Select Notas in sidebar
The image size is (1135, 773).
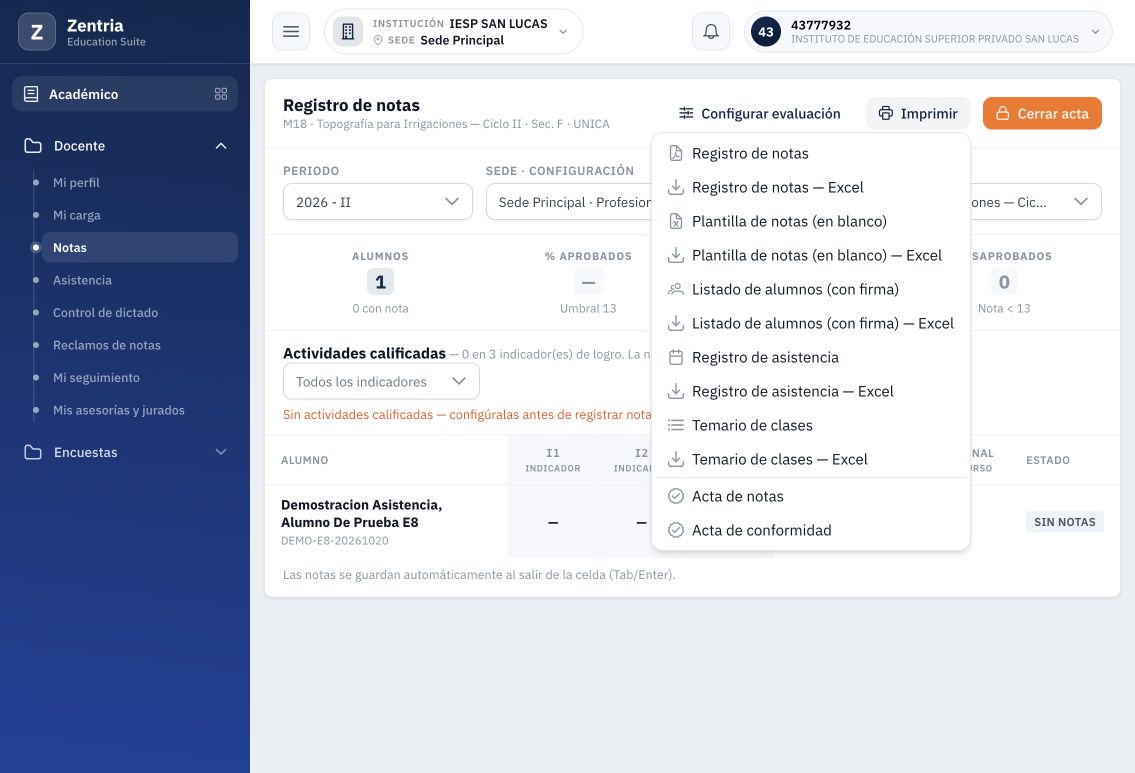coord(140,248)
